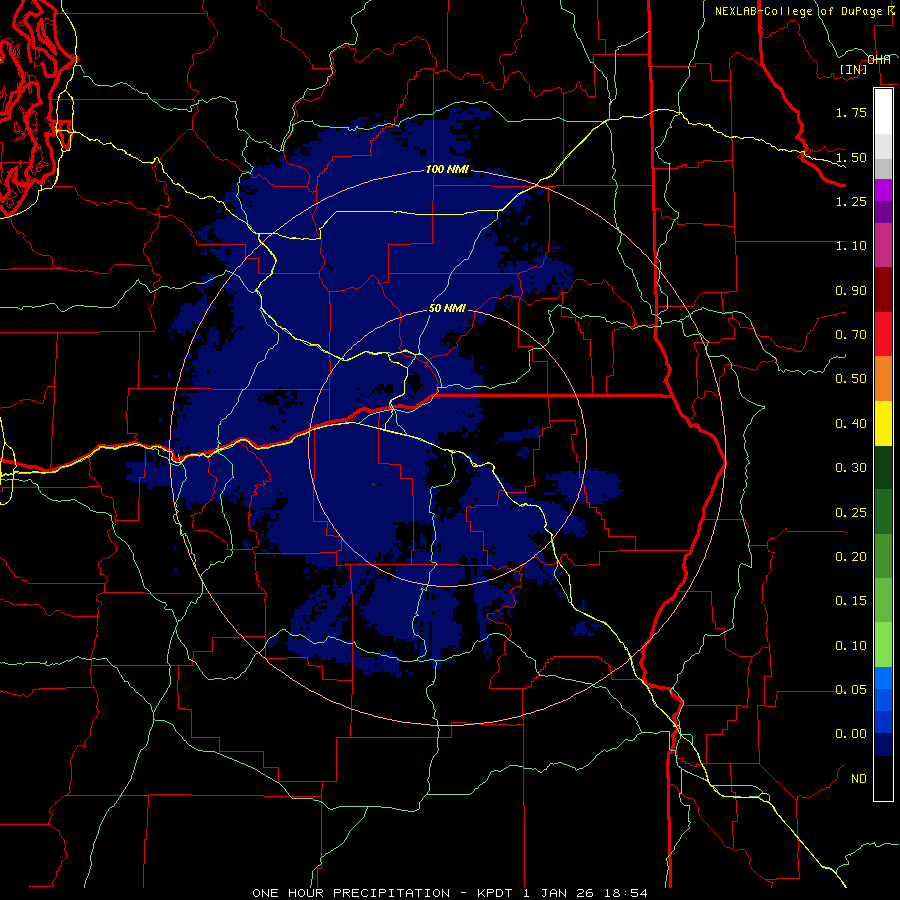The image size is (900, 900).
Task: Click the "1.50" legend value
Action: 851,157
